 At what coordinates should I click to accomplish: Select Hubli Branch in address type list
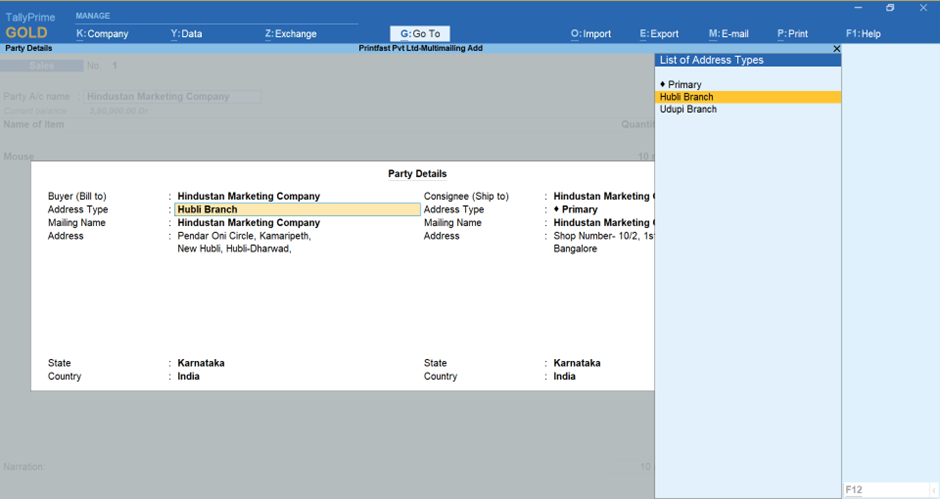point(748,97)
